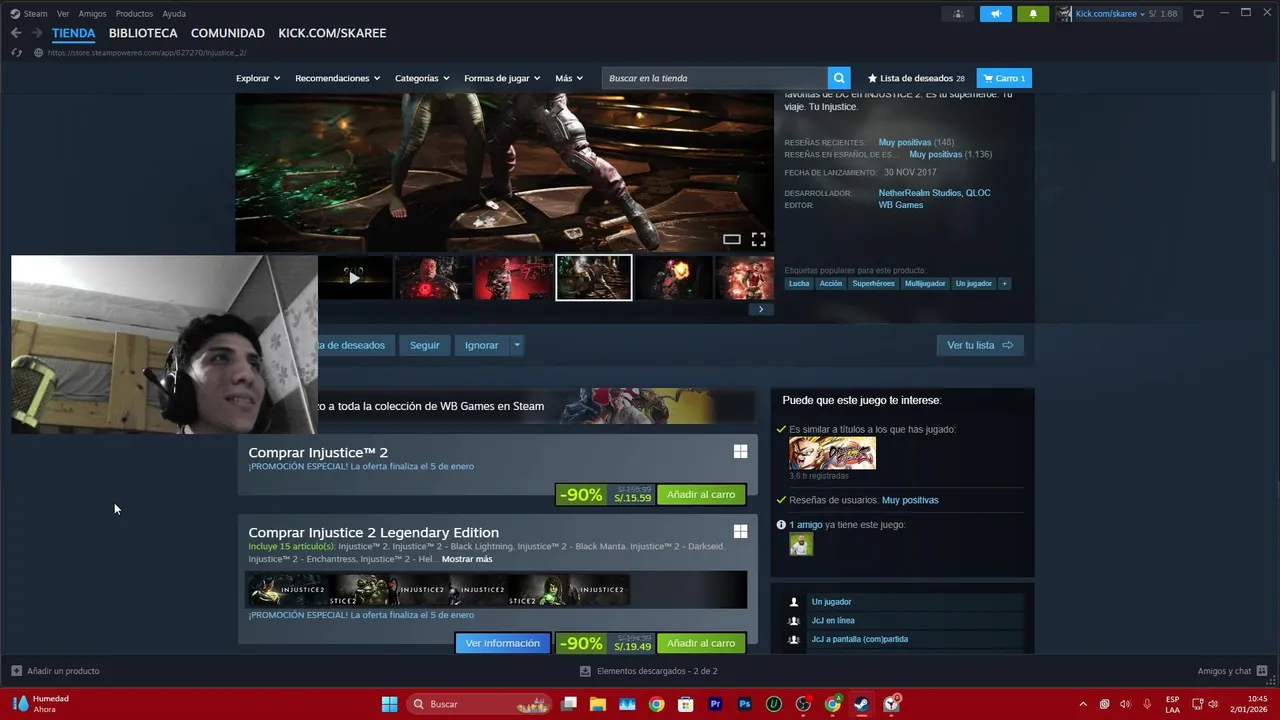This screenshot has height=720, width=1280.
Task: Open the Steam announcements megaphone button
Action: point(995,14)
